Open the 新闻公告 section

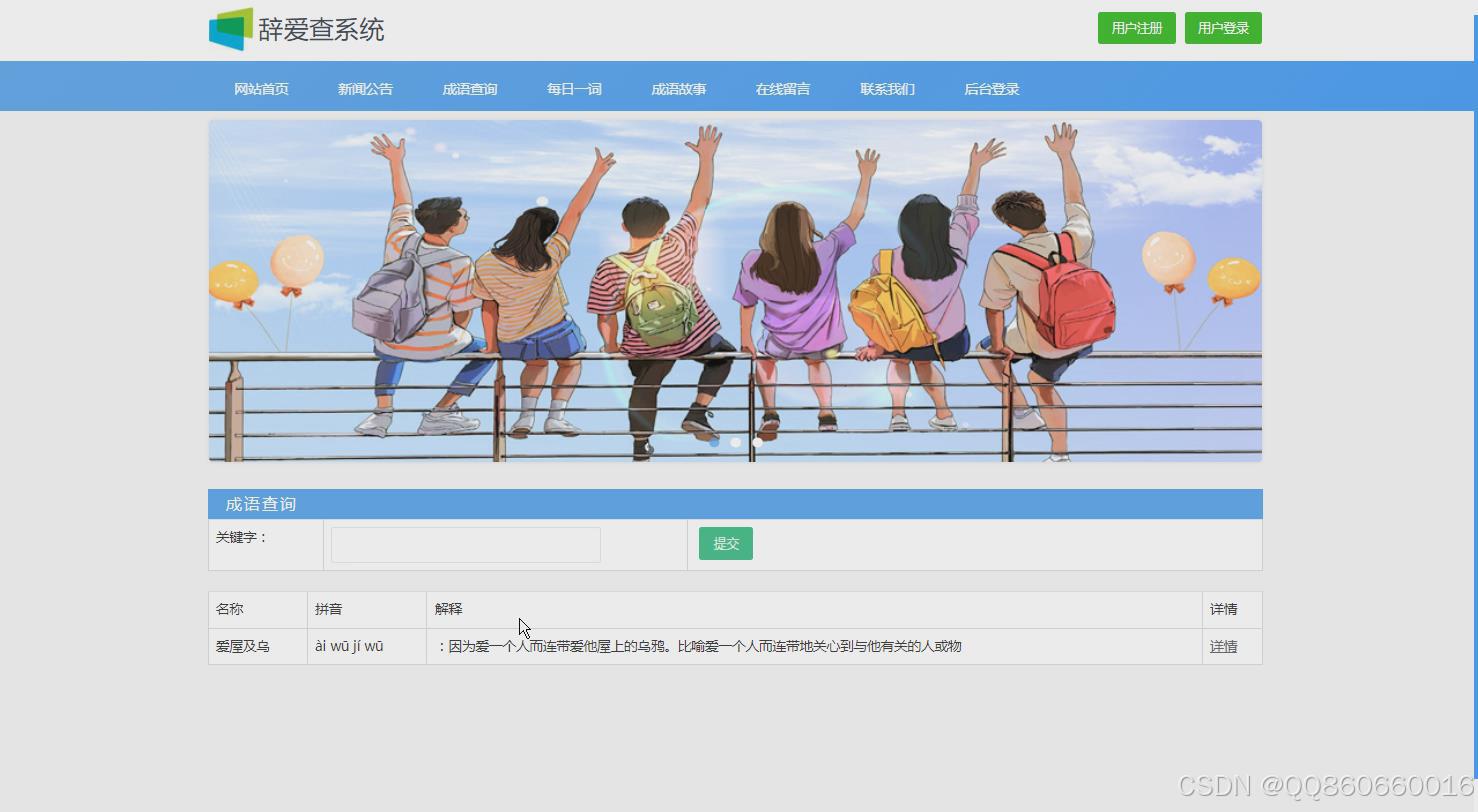tap(365, 88)
